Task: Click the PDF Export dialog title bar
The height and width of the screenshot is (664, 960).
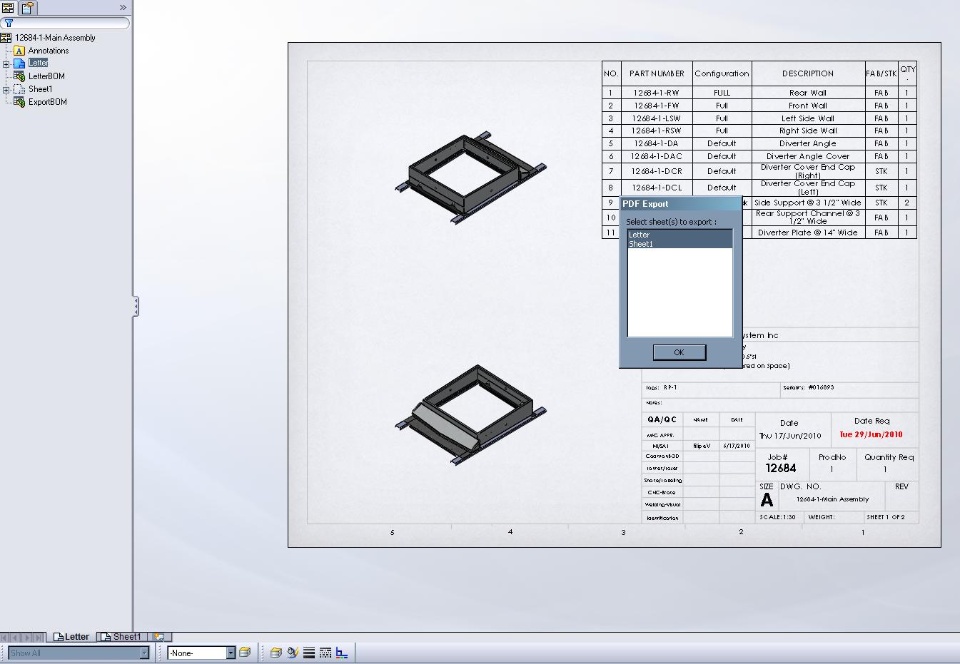Action: click(680, 204)
